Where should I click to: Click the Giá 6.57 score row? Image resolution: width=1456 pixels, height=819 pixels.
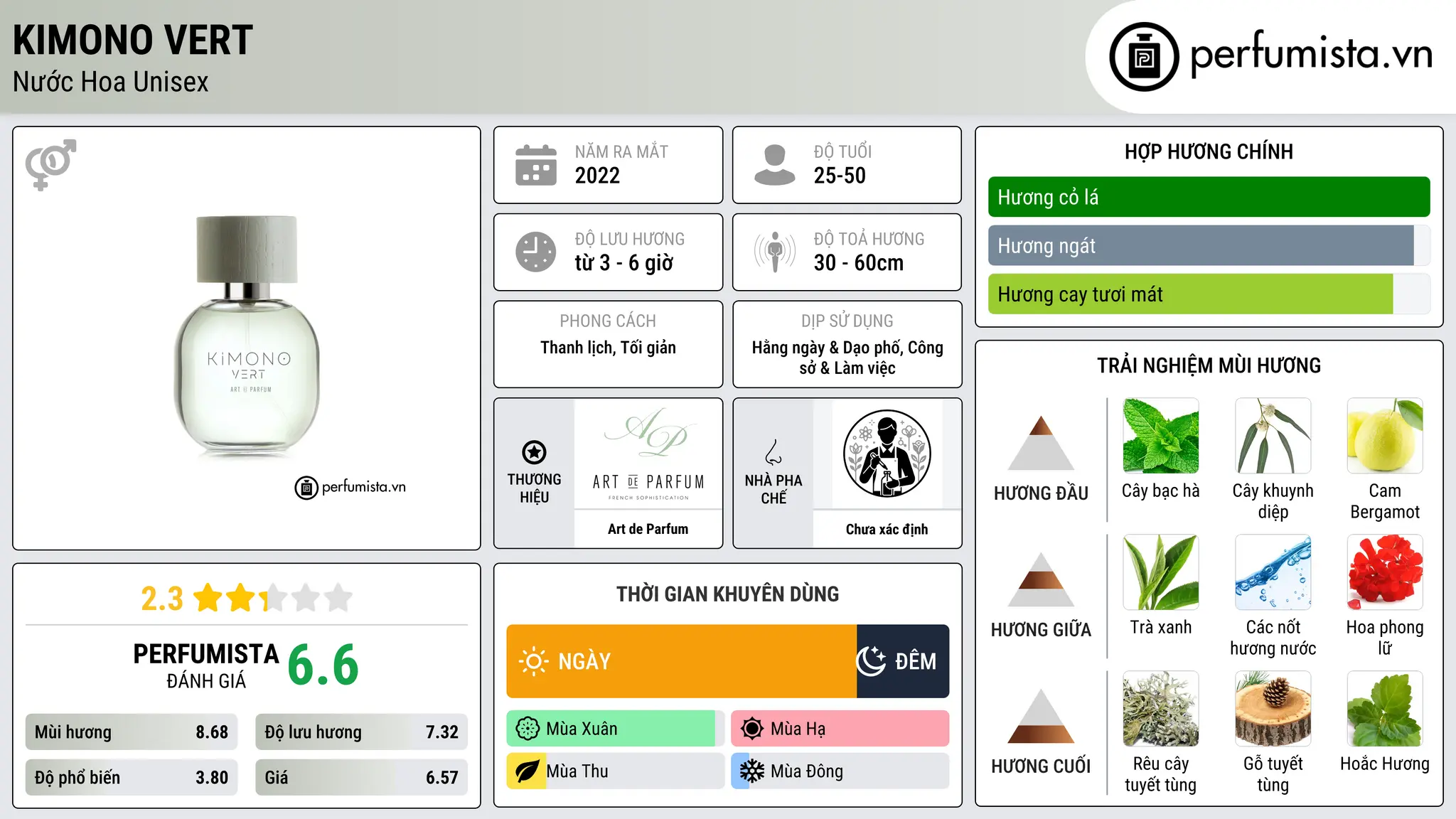point(361,778)
